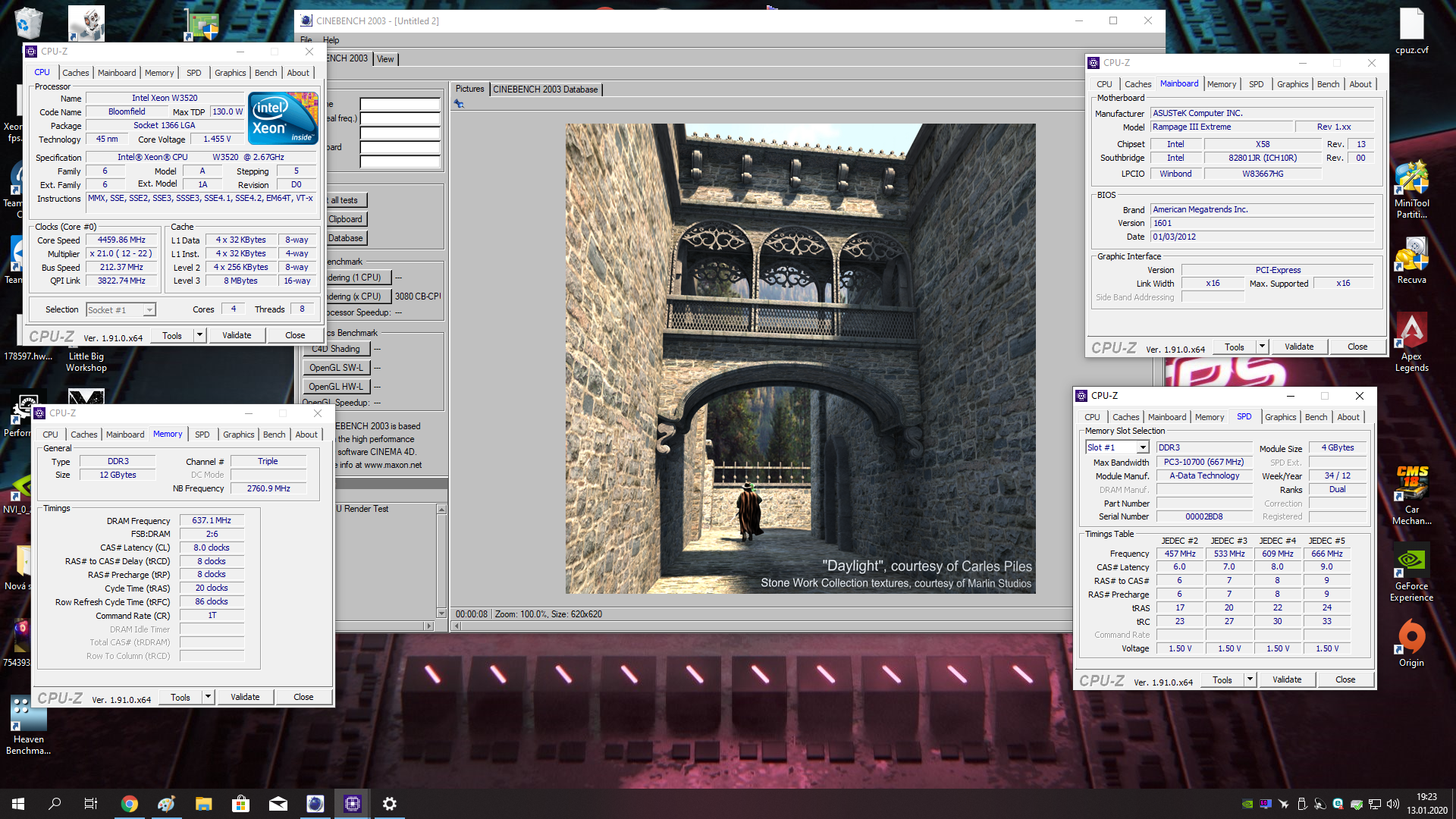
Task: Click the pin icon under Pictures tab
Action: (x=459, y=104)
